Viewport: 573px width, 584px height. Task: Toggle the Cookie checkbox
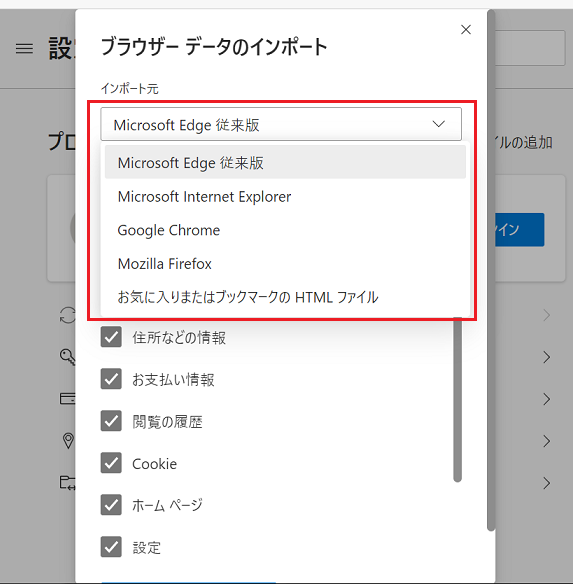pos(111,463)
